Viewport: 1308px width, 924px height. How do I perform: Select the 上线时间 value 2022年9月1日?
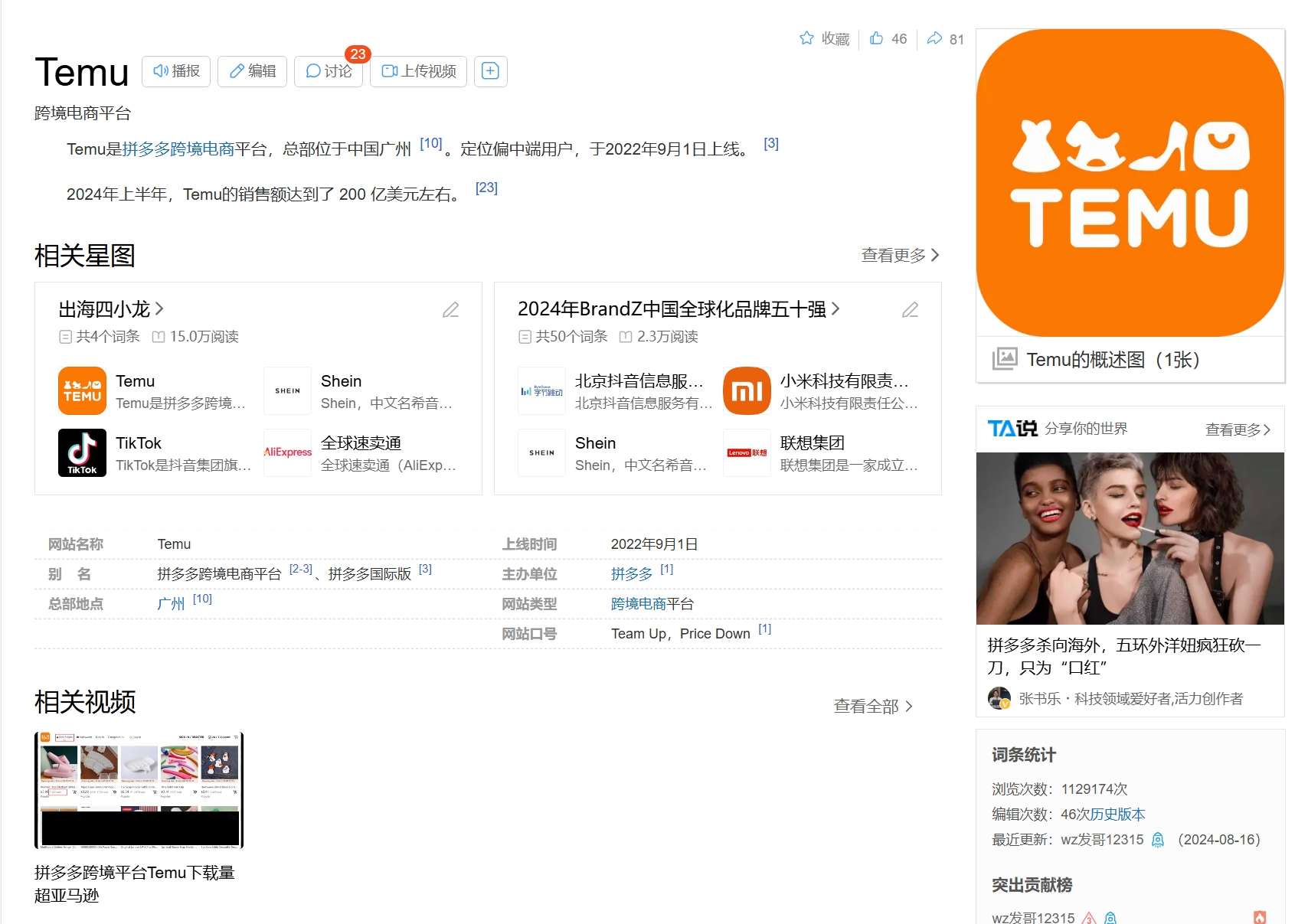click(654, 544)
